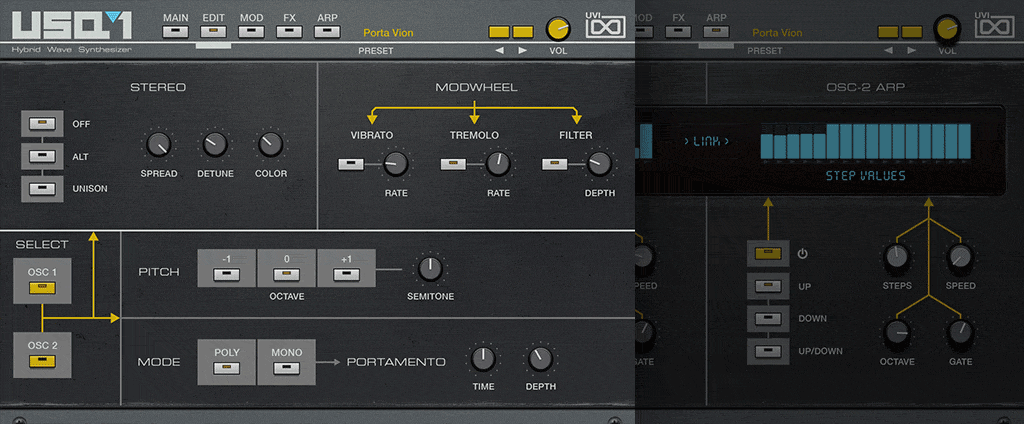This screenshot has height=424, width=1024.
Task: Toggle the OSC-2 arp power button
Action: (x=769, y=253)
